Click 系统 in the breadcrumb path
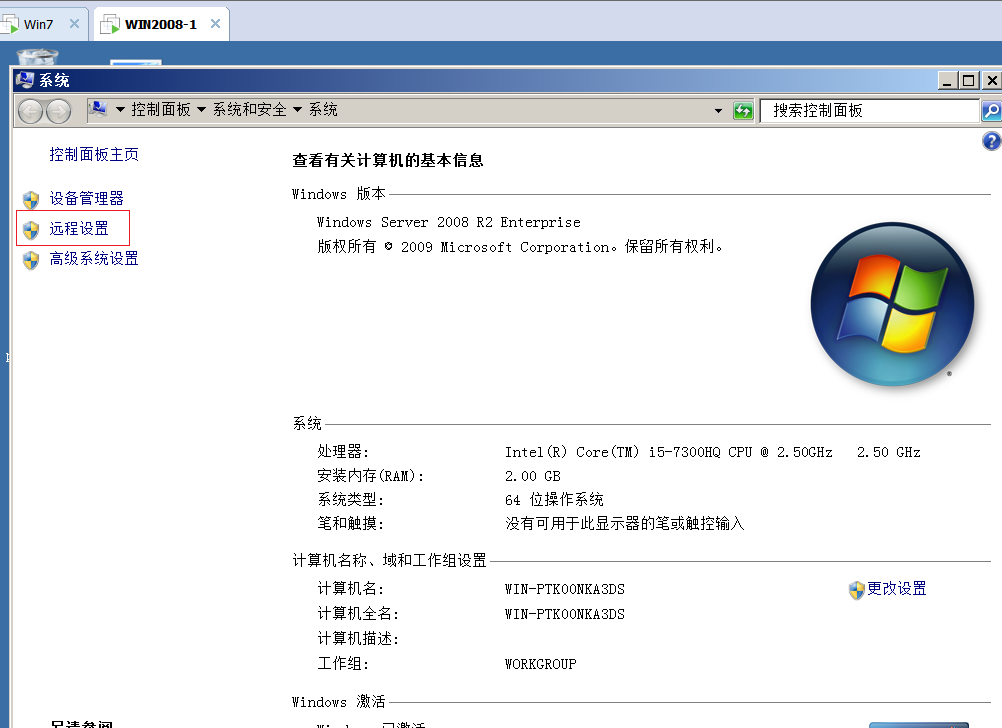 point(323,110)
